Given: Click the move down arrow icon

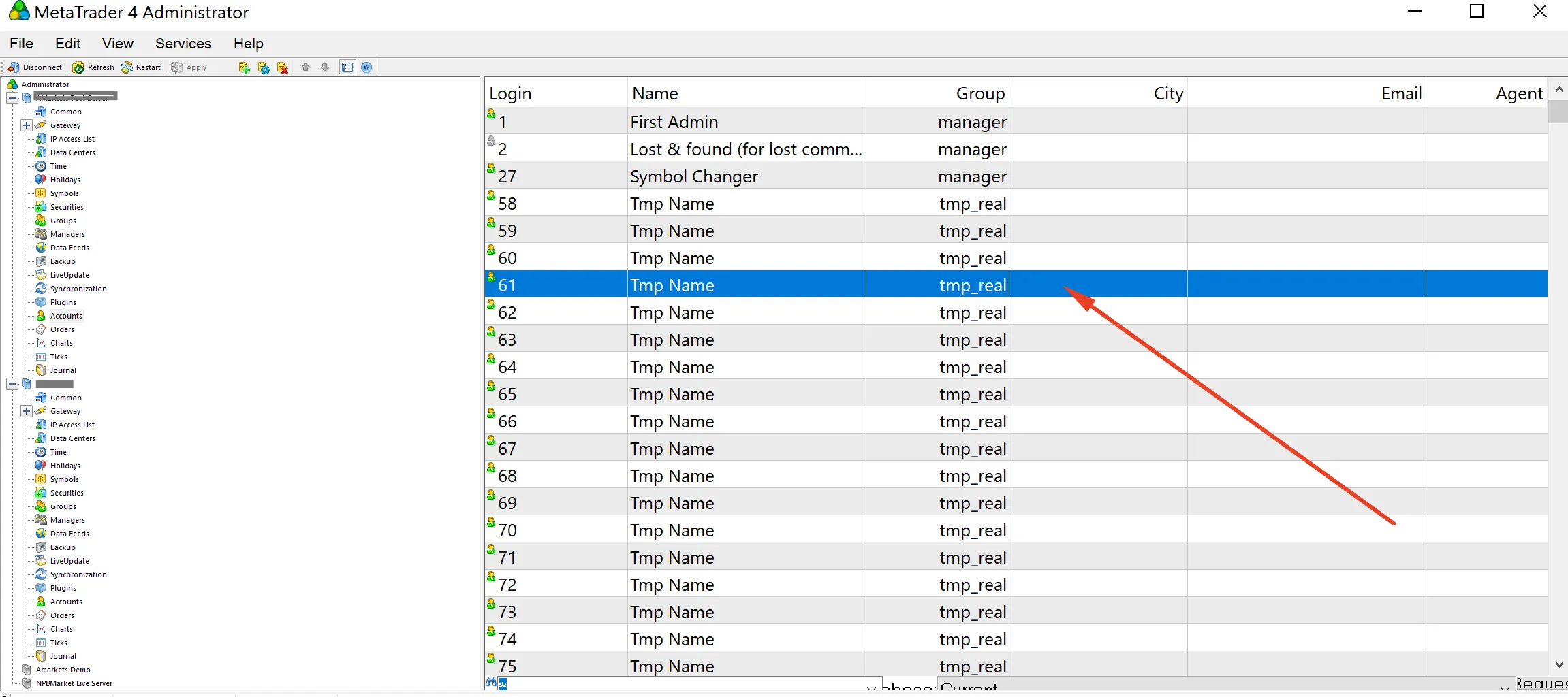Looking at the screenshot, I should coord(325,67).
